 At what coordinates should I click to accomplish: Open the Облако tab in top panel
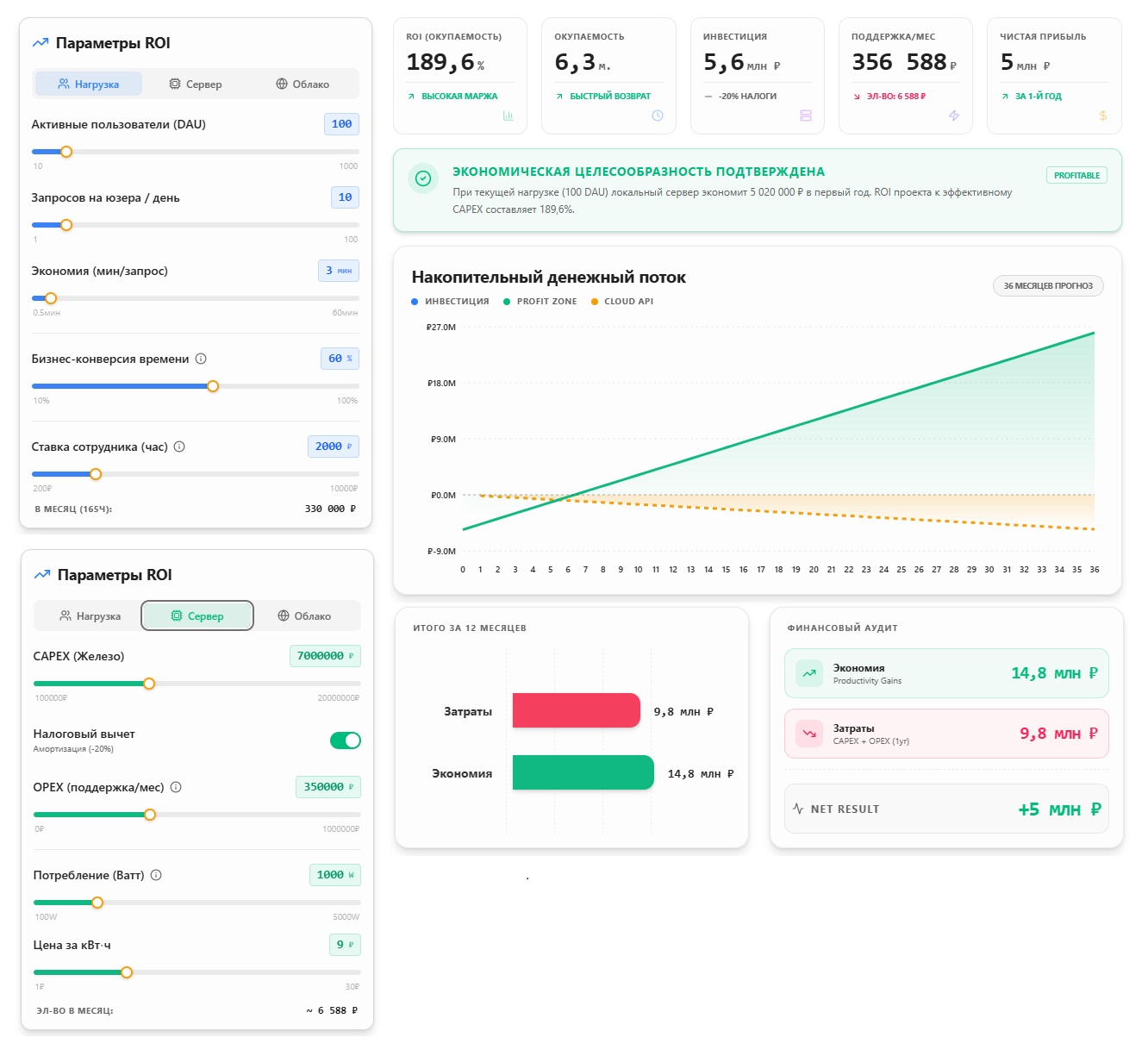point(303,84)
